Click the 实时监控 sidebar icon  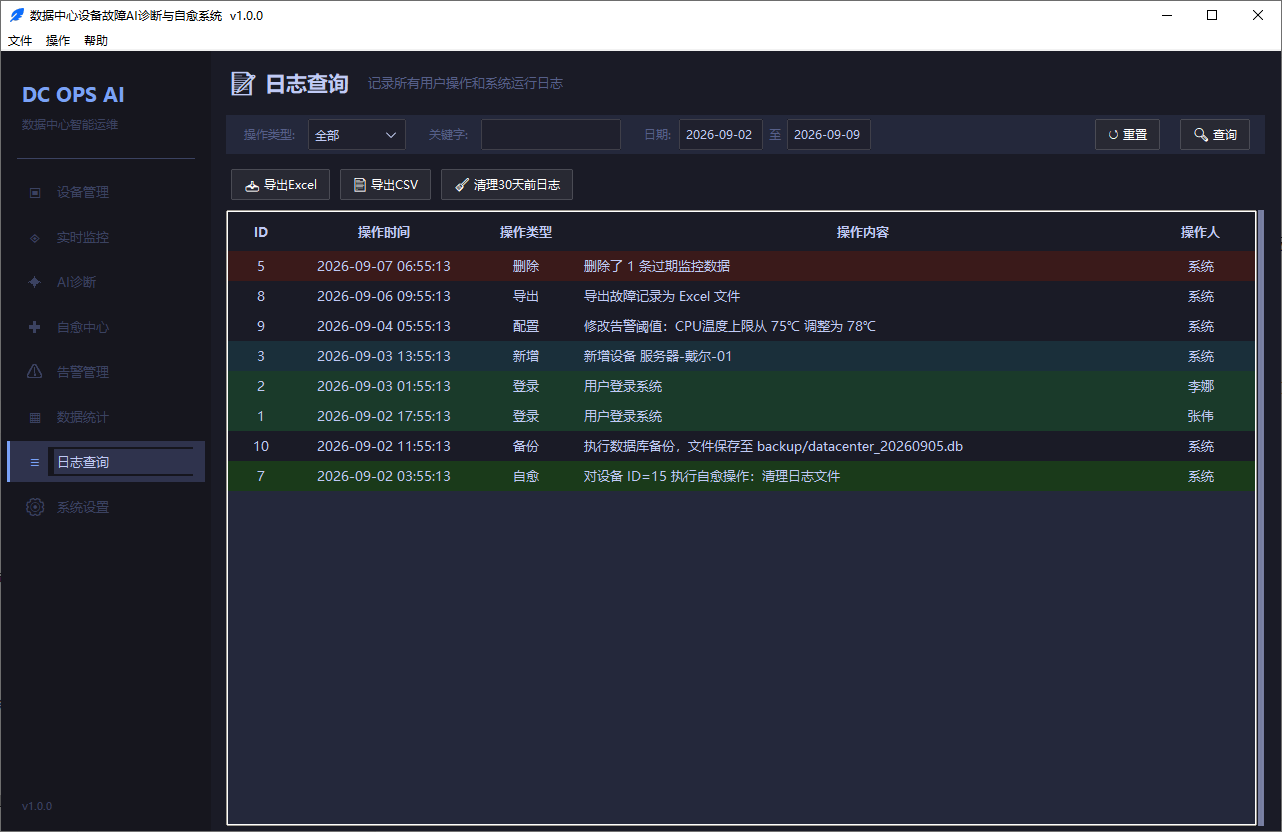35,238
